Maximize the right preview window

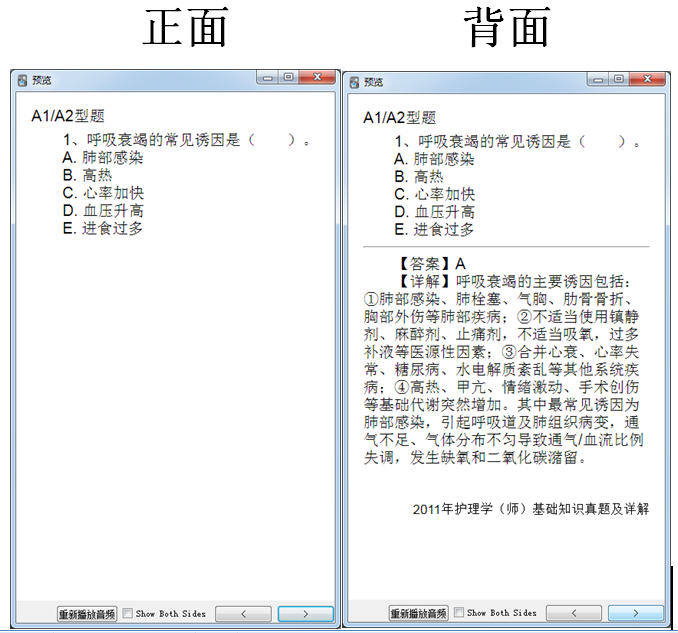619,79
